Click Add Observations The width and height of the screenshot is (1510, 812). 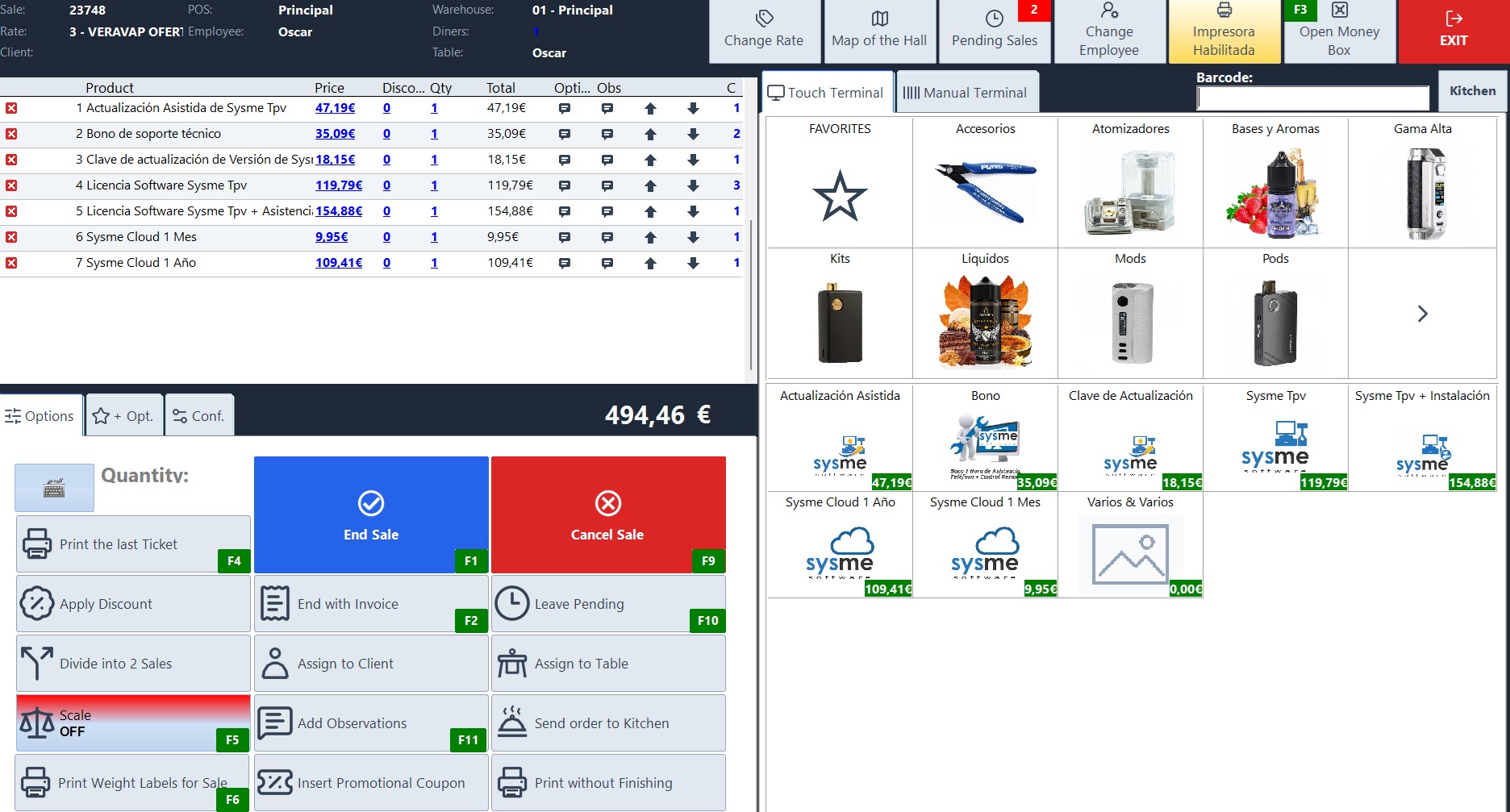371,723
